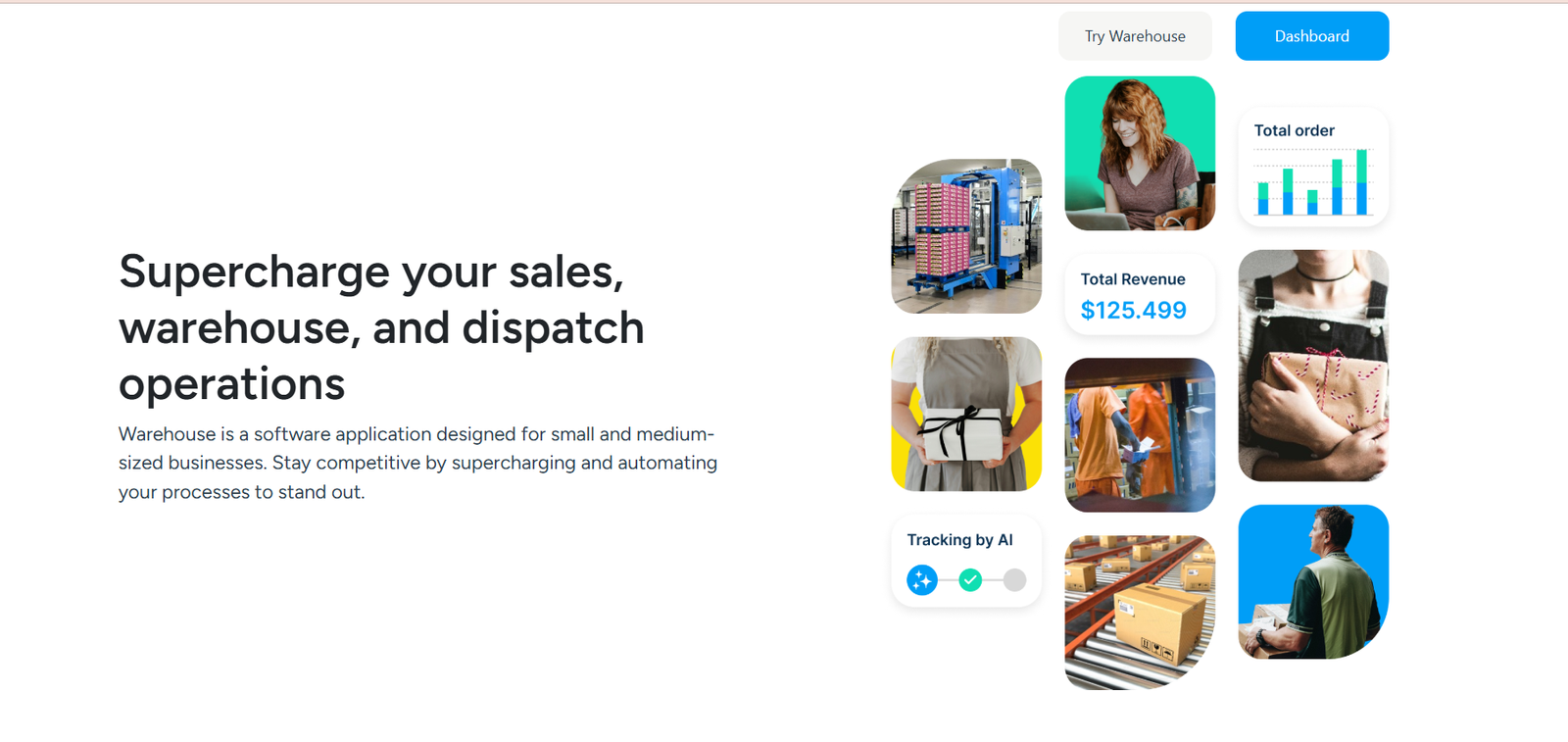
Task: Select the Total Revenue card title
Action: point(1133,279)
